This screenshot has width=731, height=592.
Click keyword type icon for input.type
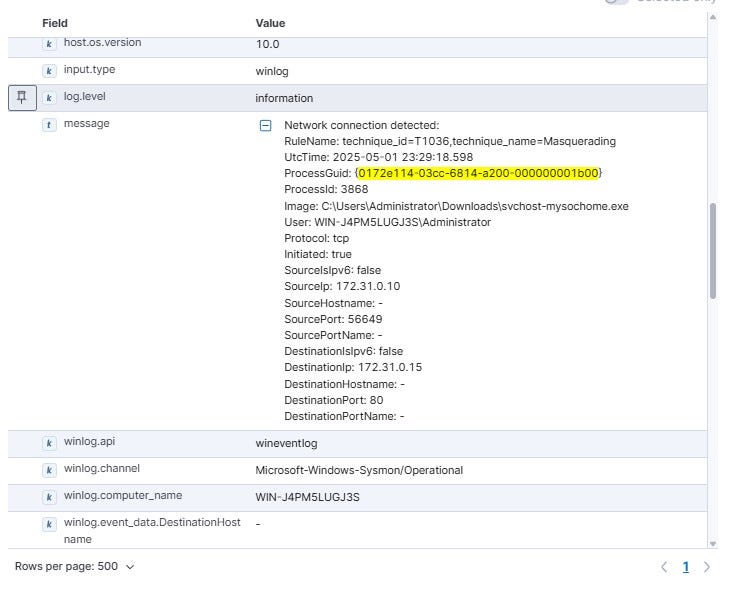[x=49, y=71]
